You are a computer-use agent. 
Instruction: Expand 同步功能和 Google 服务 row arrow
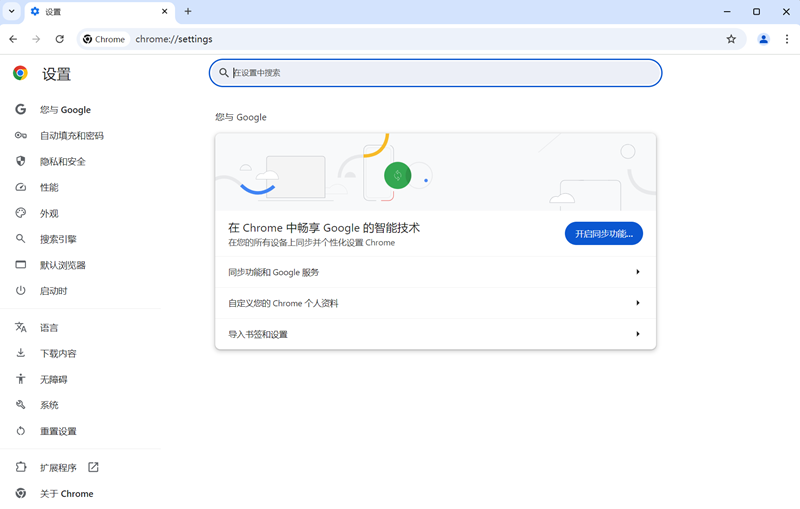pos(638,272)
